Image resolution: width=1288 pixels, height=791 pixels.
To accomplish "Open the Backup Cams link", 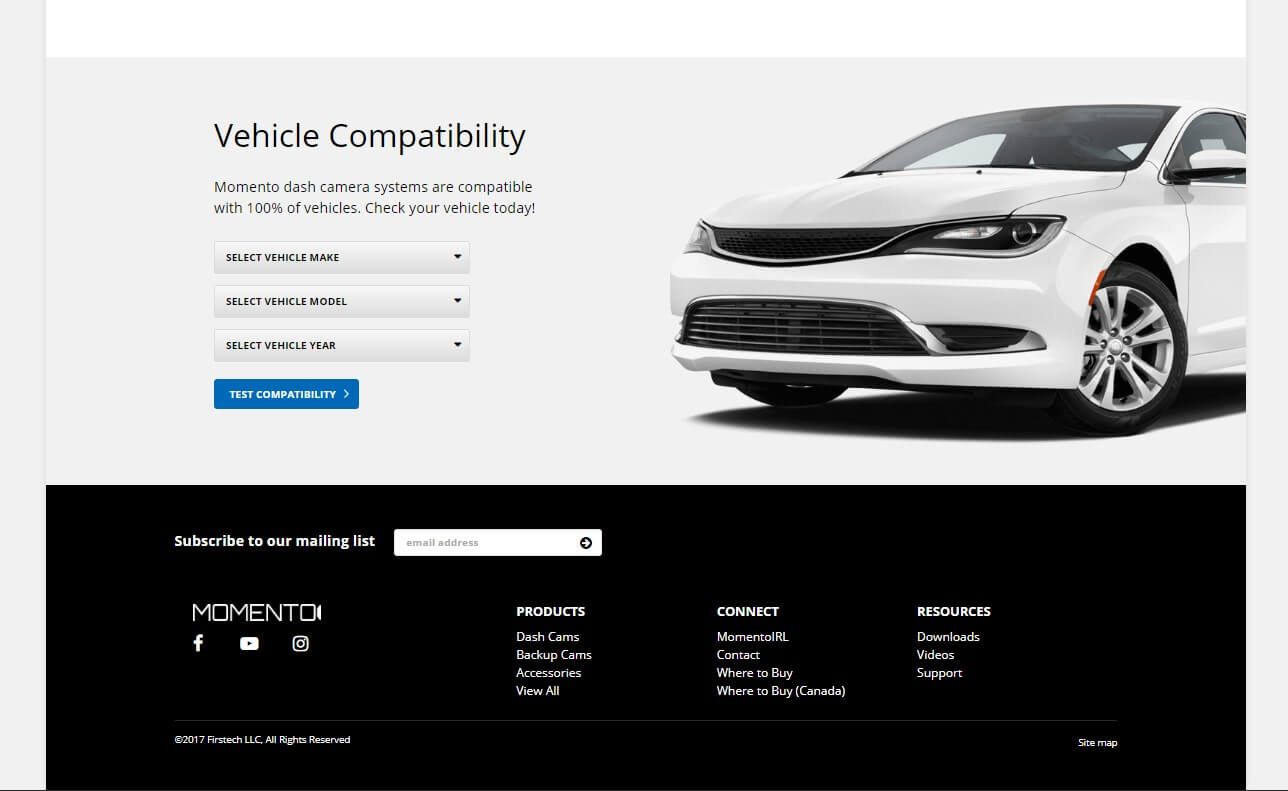I will [554, 654].
